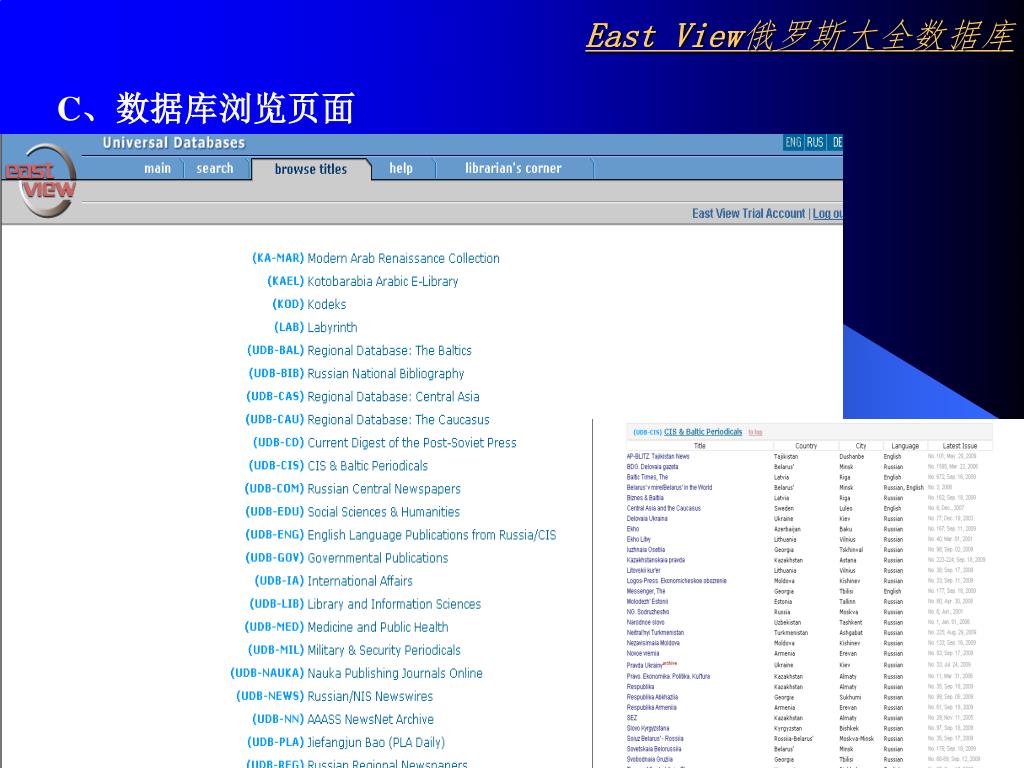Click the Latest Issue column header
Viewport: 1024px width, 768px height.
coord(960,445)
